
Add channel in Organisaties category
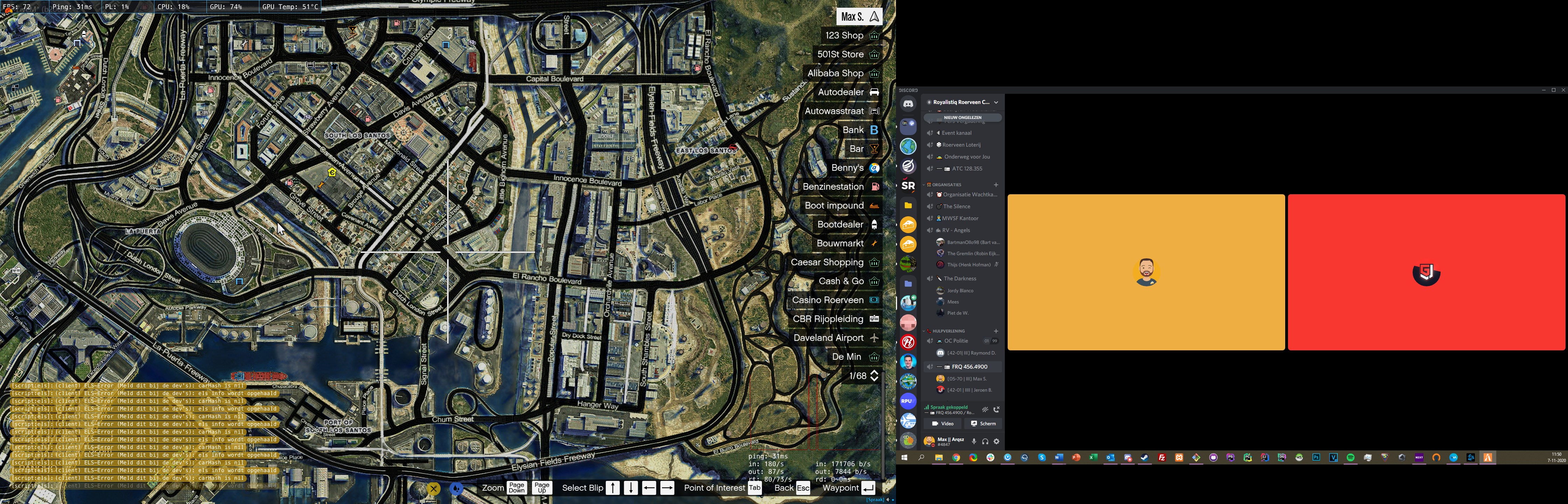[996, 184]
